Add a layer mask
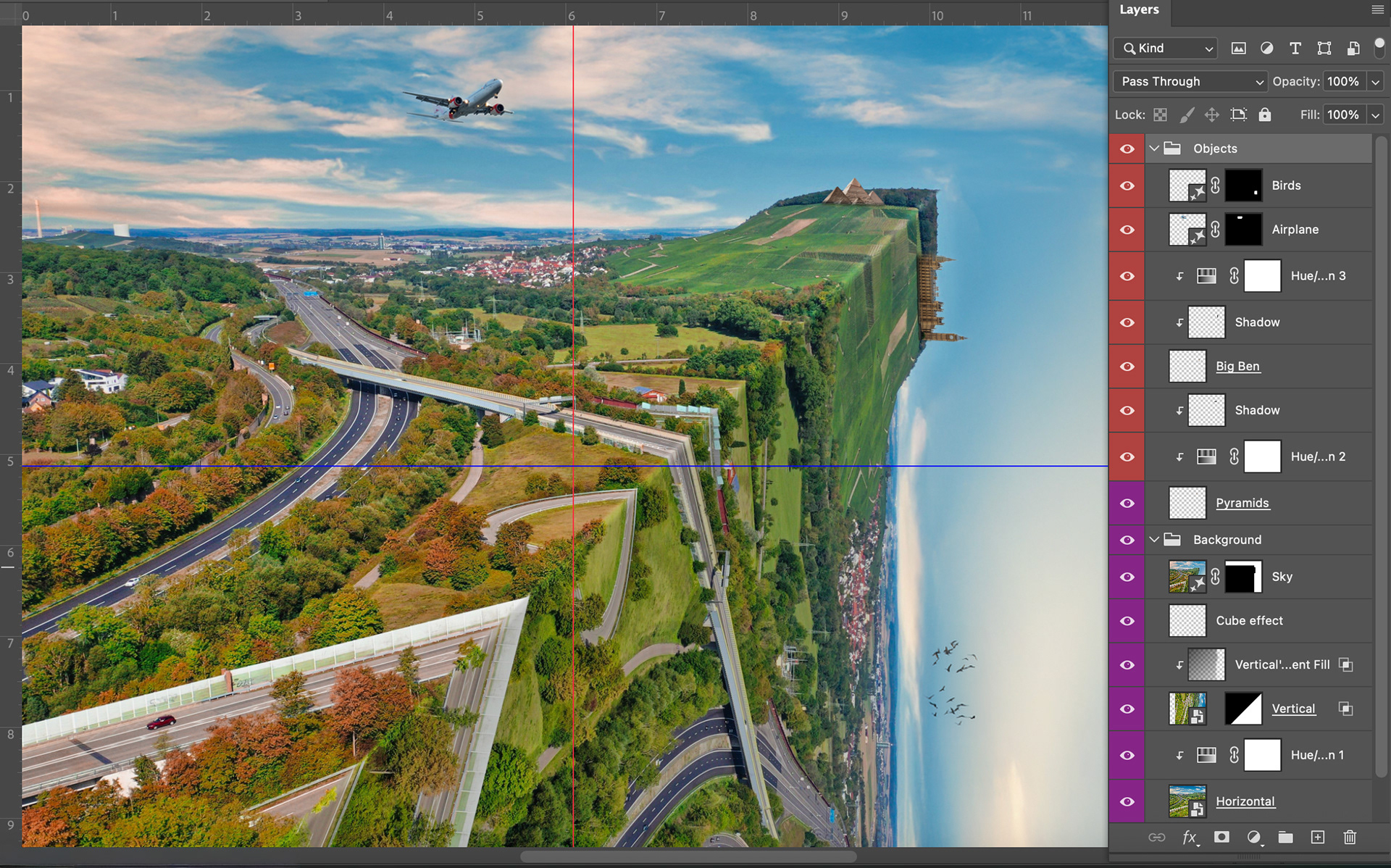The image size is (1391, 868). pyautogui.click(x=1221, y=838)
